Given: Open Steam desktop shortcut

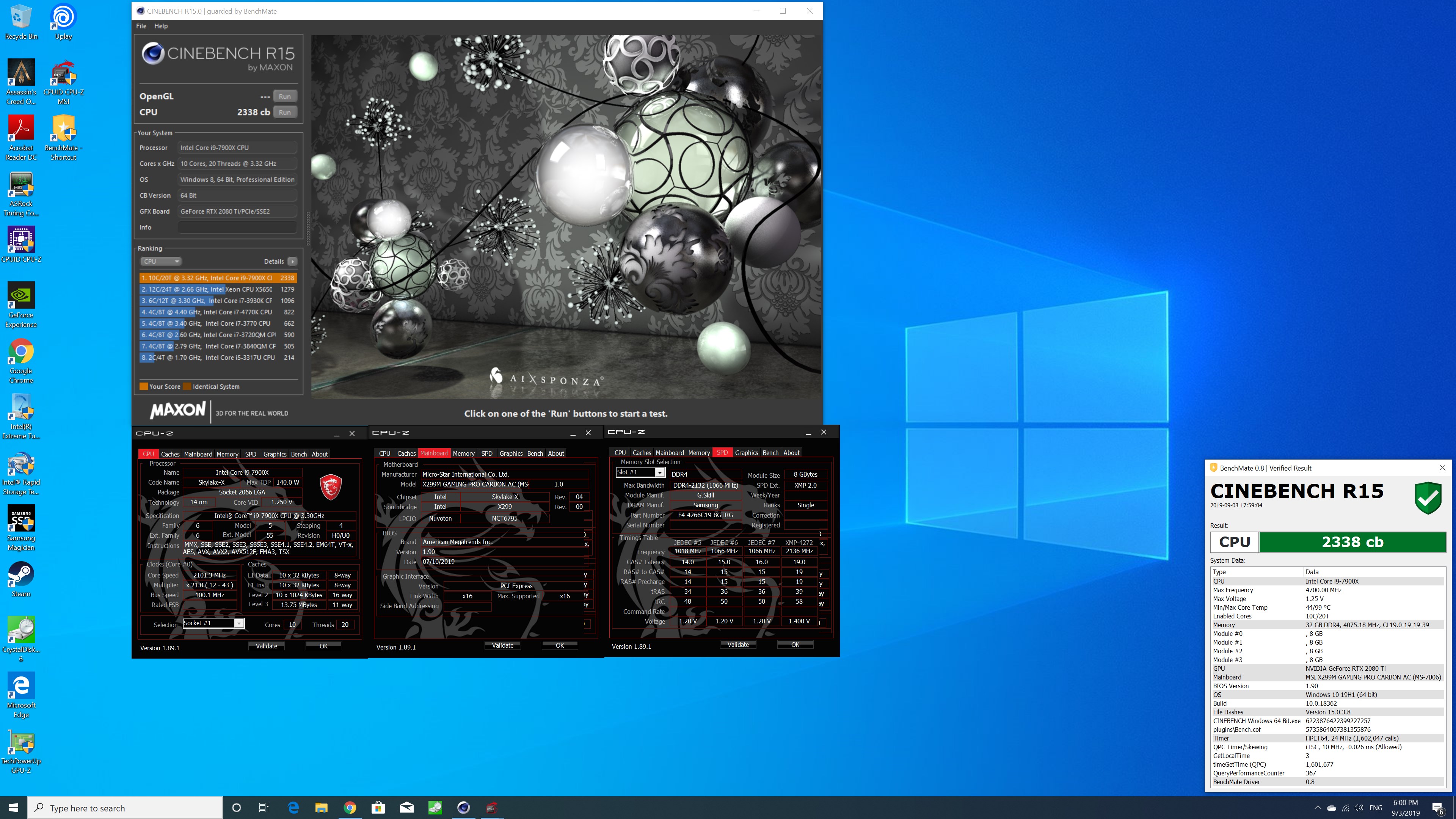Looking at the screenshot, I should [x=21, y=579].
